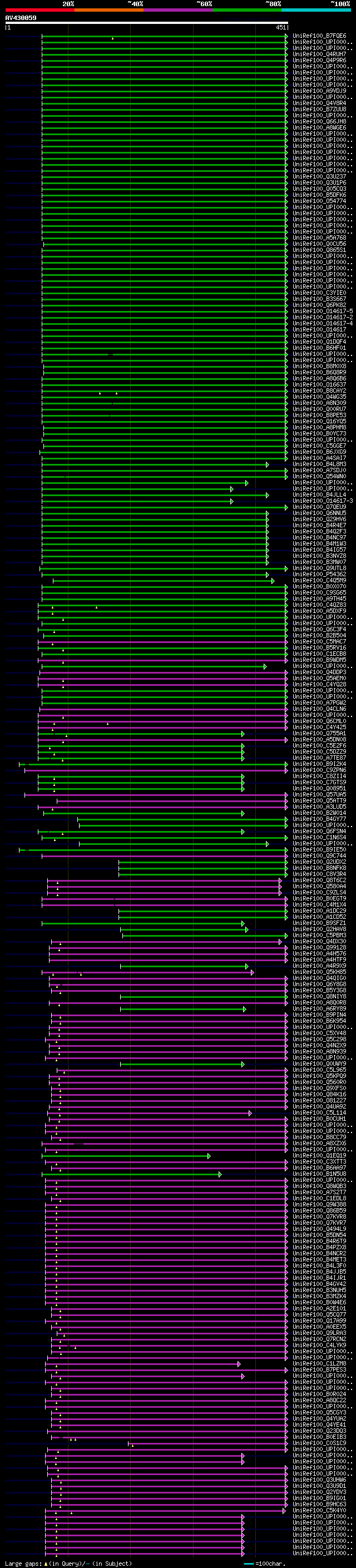This screenshot has height=1568, width=356.
Task: Select the UniRef100_B1N5U8 label
Action: click(x=319, y=1174)
